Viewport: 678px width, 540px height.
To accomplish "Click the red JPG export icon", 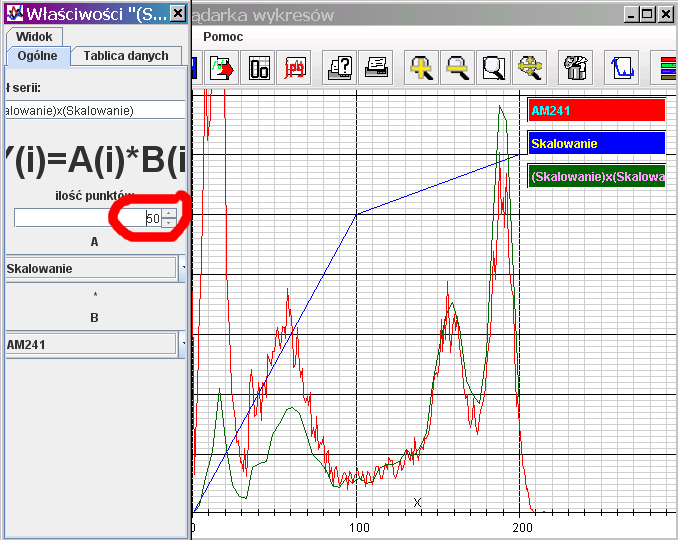I will pos(295,68).
